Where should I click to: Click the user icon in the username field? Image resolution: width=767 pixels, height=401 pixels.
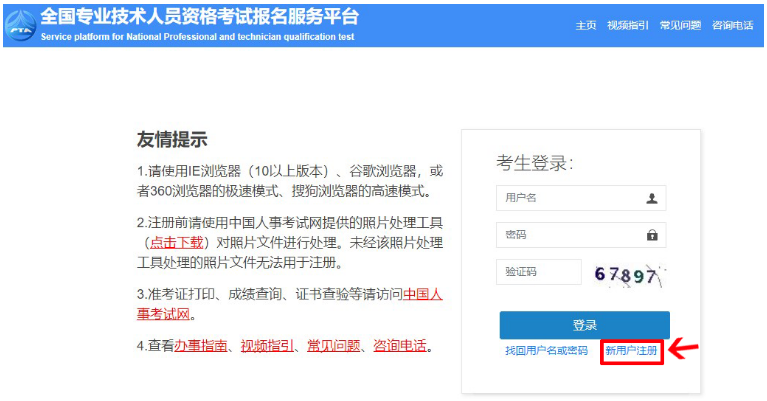pyautogui.click(x=652, y=198)
